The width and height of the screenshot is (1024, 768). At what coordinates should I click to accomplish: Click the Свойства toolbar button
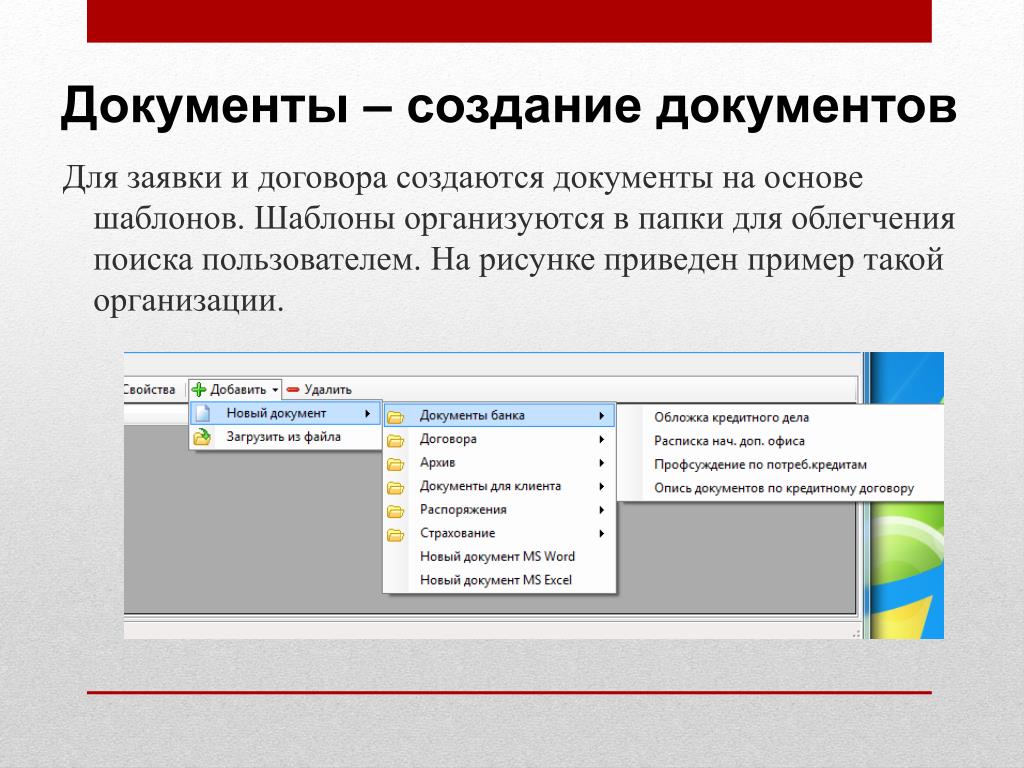coord(150,390)
